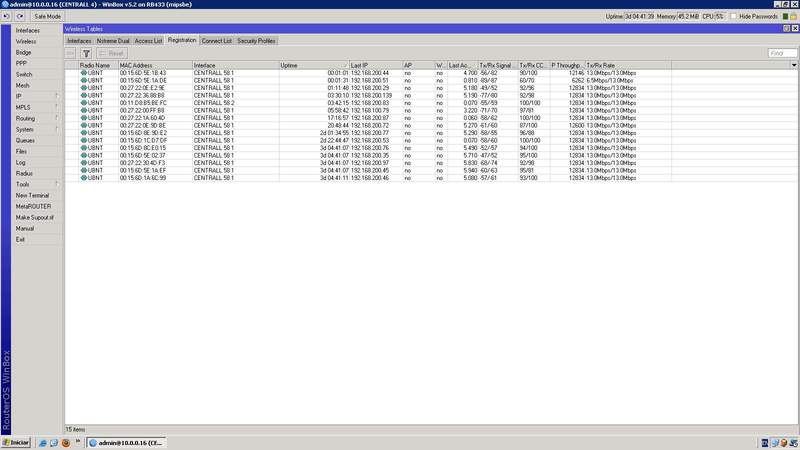Viewport: 800px width, 450px height.
Task: Toggle the Safe Mode button
Action: [x=47, y=16]
